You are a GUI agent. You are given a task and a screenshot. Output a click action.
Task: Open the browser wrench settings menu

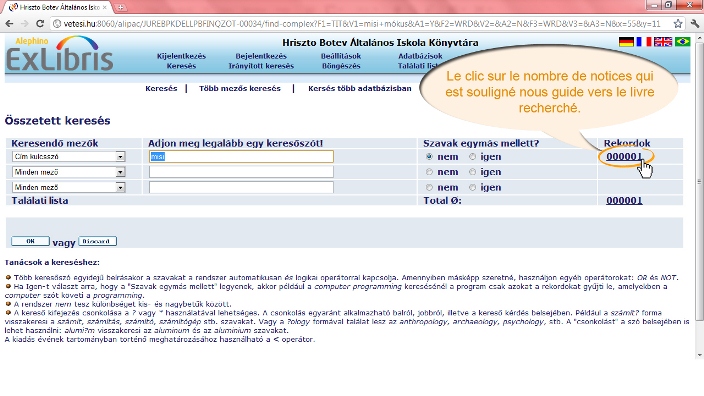pyautogui.click(x=695, y=24)
